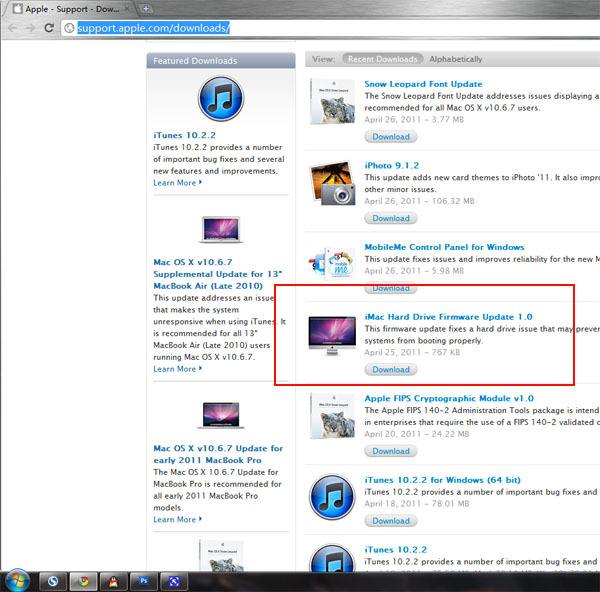Image resolution: width=600 pixels, height=592 pixels.
Task: Open Apple FIPS Cryptographic Module v1.0 link
Action: pyautogui.click(x=449, y=398)
